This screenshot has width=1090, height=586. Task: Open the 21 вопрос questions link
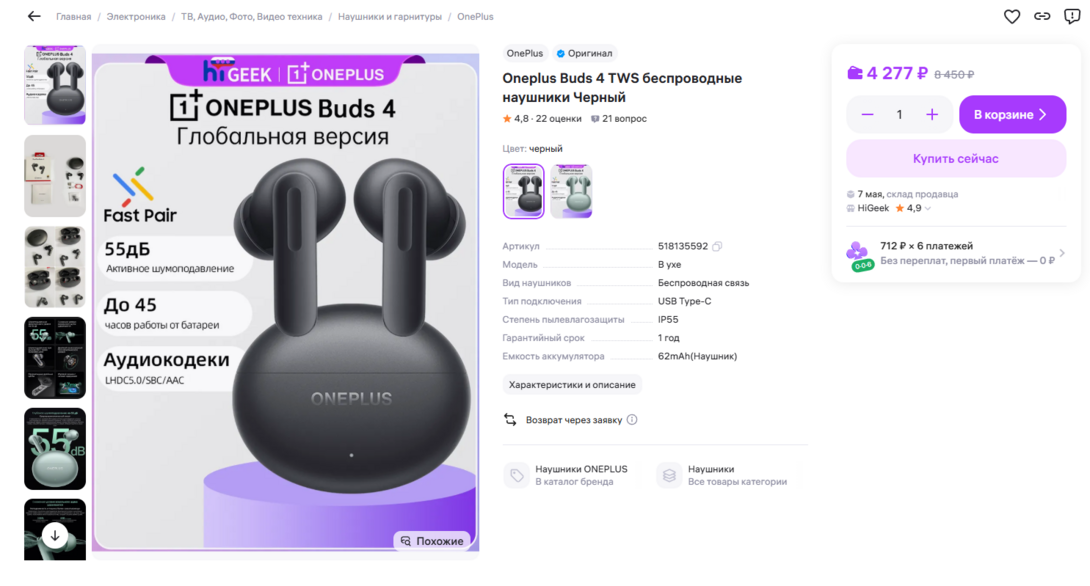point(619,119)
